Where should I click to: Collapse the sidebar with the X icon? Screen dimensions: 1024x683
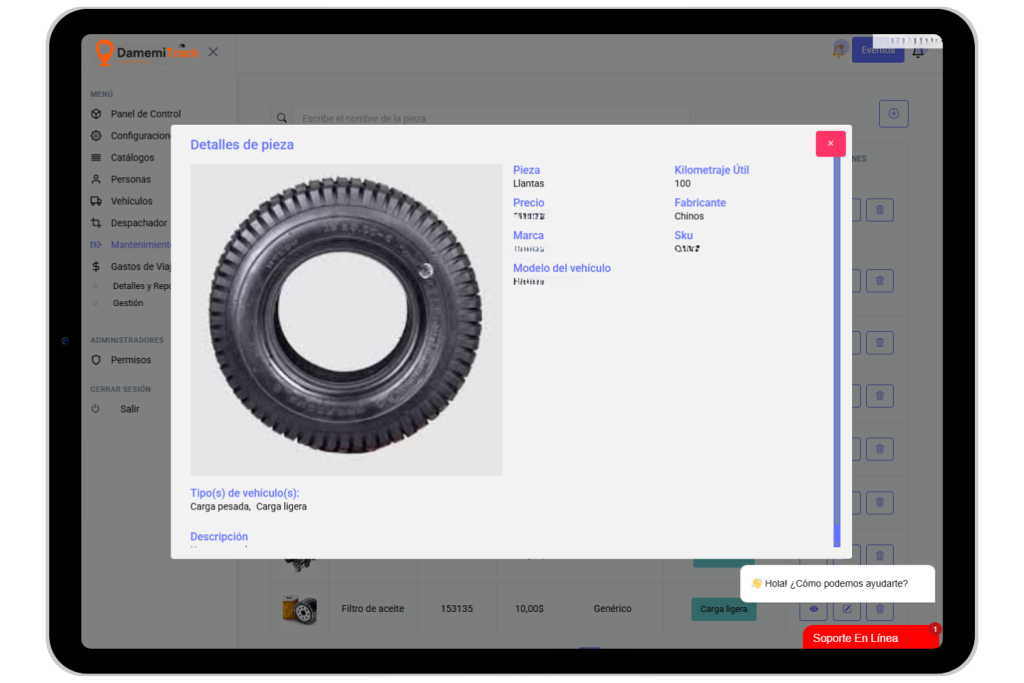click(x=213, y=52)
